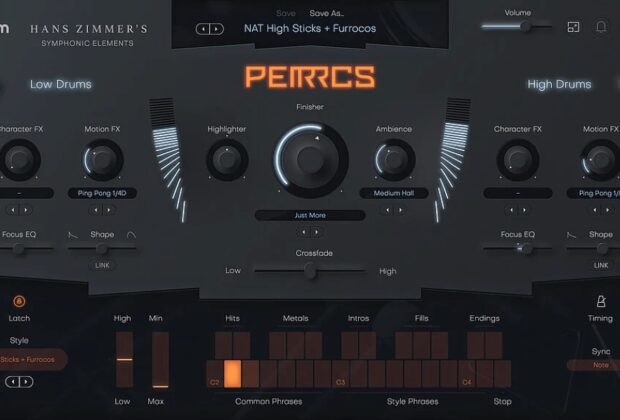Click the Common Phrases label
The image size is (620, 420).
click(x=268, y=401)
